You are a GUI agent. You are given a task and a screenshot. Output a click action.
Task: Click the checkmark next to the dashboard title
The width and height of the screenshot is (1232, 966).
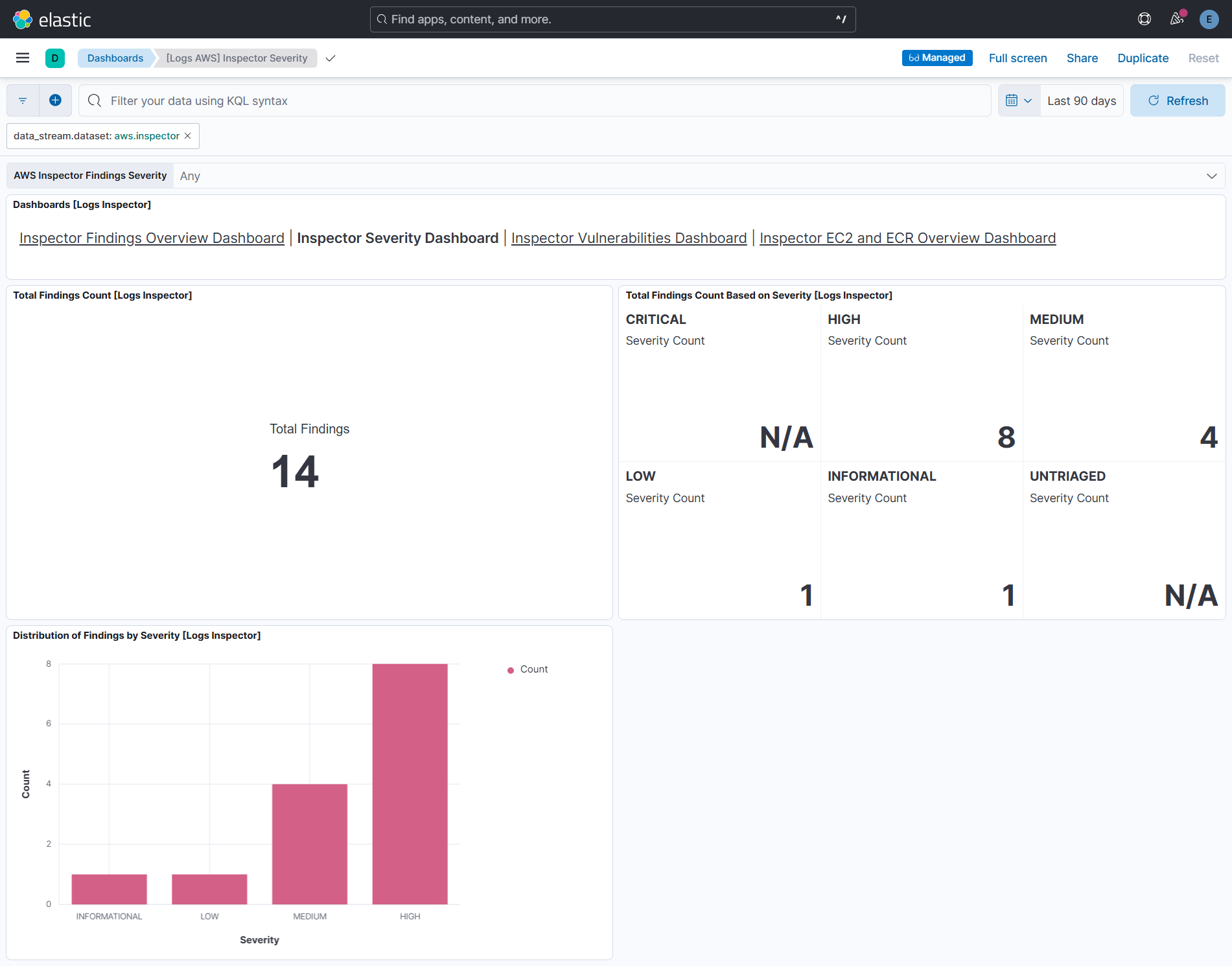[x=331, y=58]
